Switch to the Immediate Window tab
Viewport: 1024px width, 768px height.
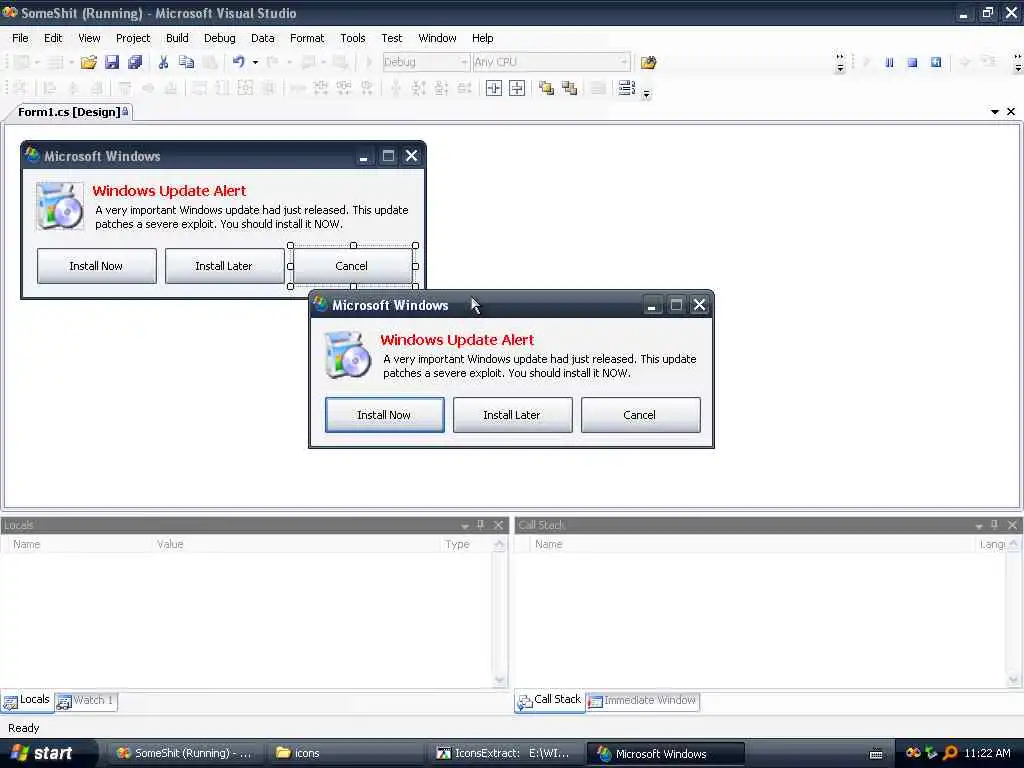coord(643,701)
